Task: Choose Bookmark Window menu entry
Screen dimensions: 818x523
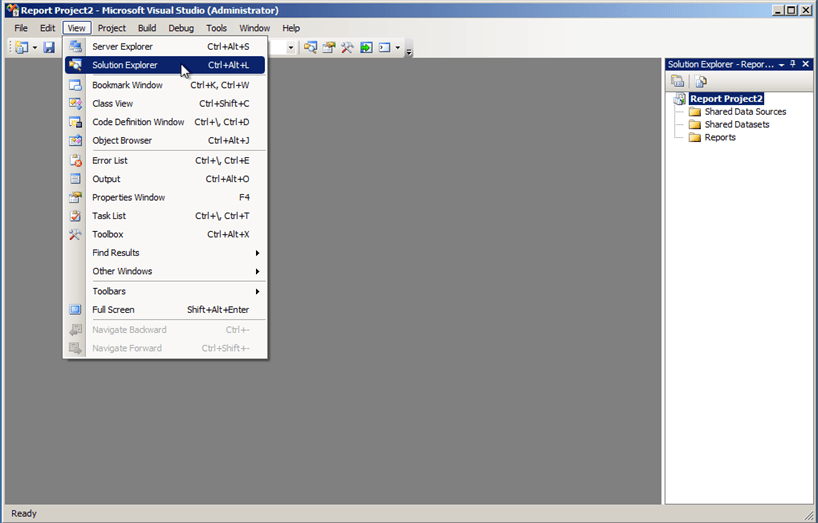Action: click(165, 85)
